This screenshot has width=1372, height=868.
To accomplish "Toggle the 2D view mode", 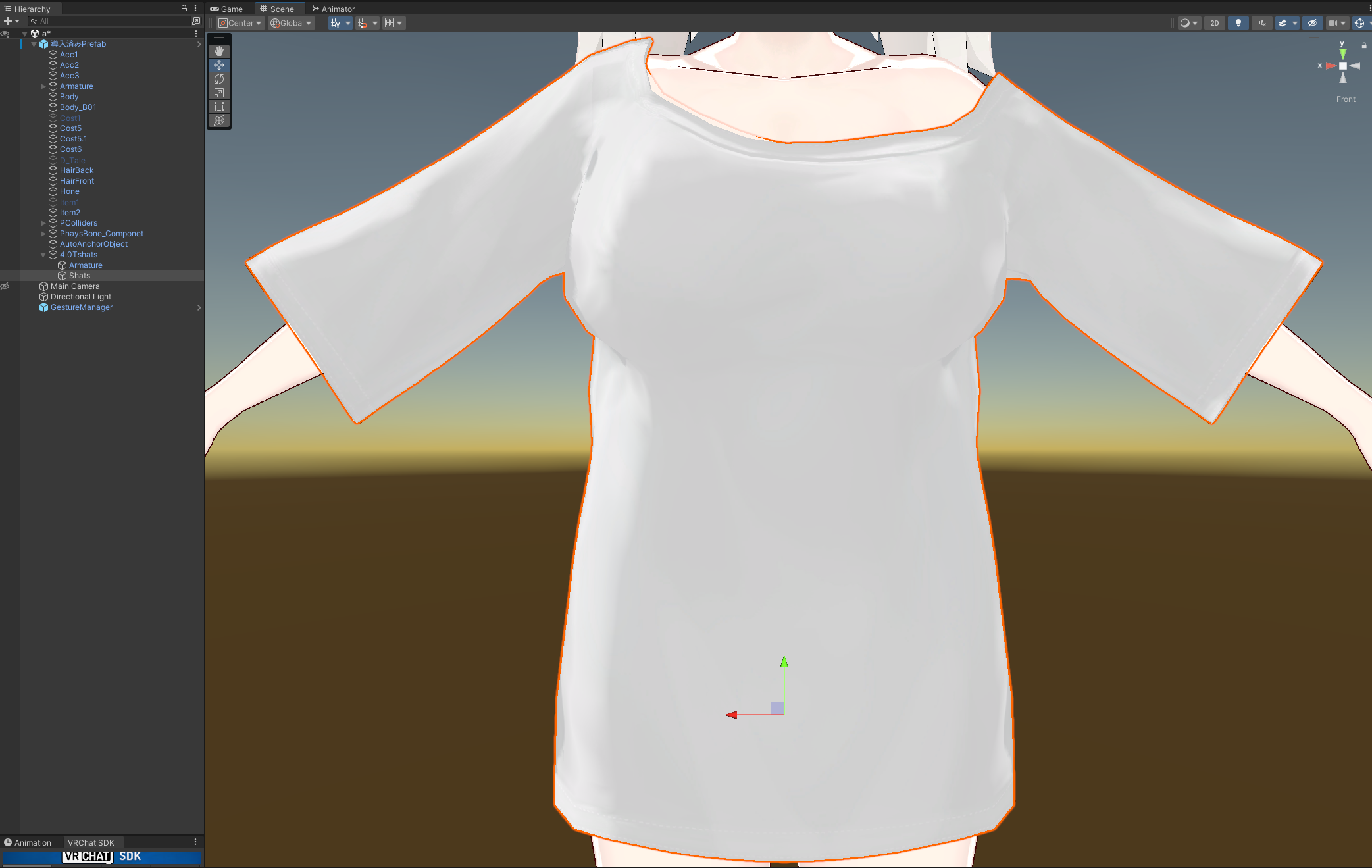I will 1214,23.
